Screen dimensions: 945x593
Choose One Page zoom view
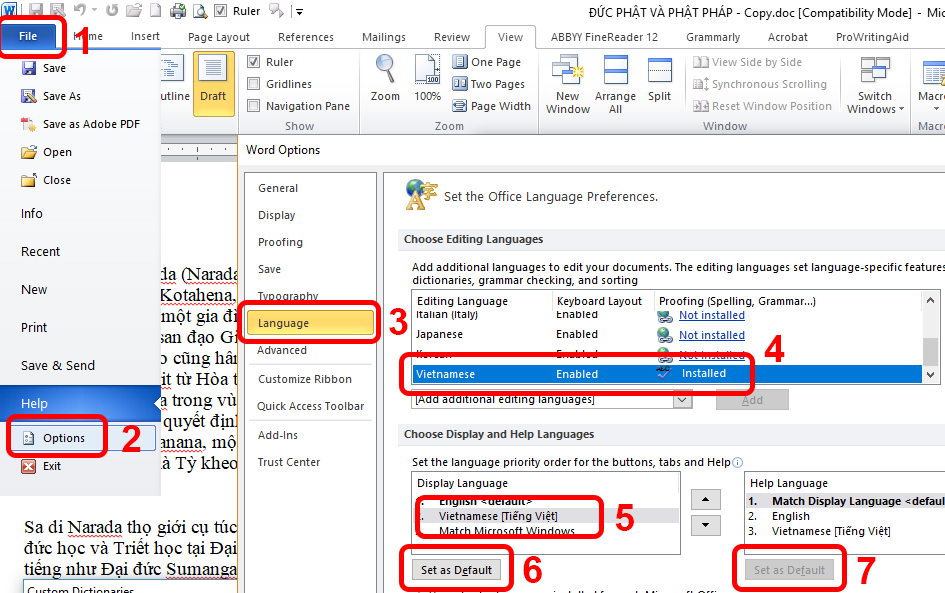486,62
